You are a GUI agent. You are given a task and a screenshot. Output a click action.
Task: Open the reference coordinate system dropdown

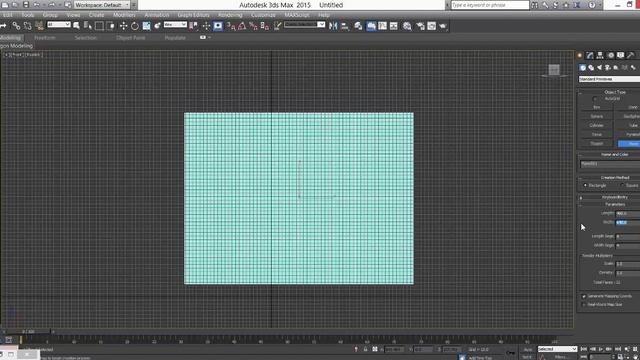[175, 25]
